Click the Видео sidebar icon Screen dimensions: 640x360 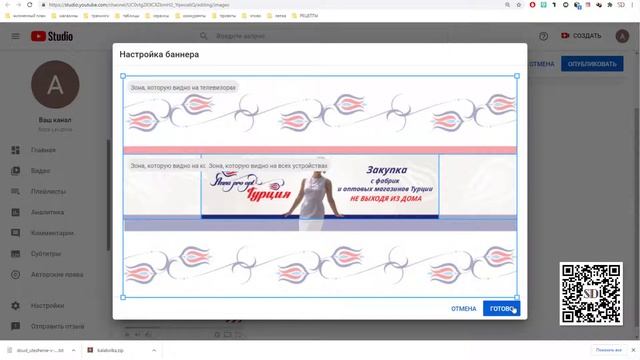point(16,171)
